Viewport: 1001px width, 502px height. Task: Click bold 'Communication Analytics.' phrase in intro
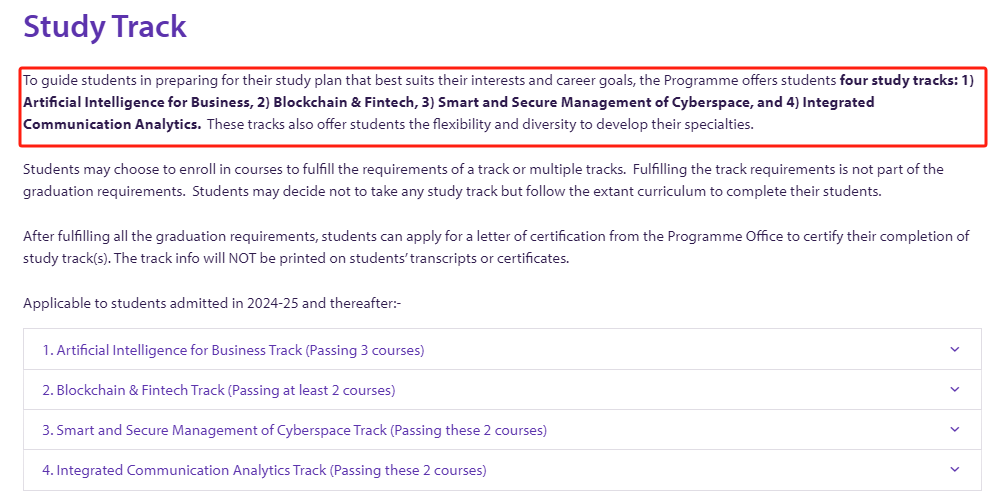pos(112,125)
